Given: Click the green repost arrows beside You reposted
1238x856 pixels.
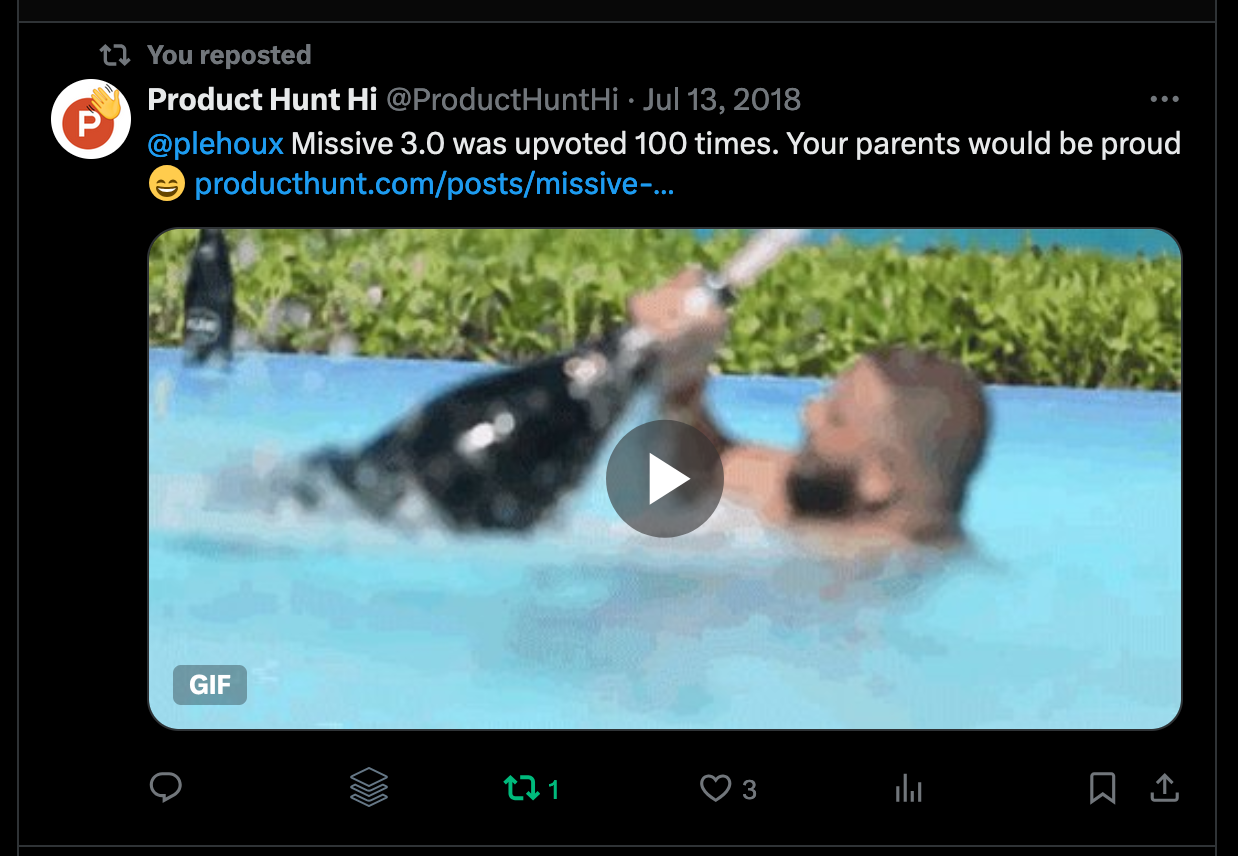Looking at the screenshot, I should point(115,55).
